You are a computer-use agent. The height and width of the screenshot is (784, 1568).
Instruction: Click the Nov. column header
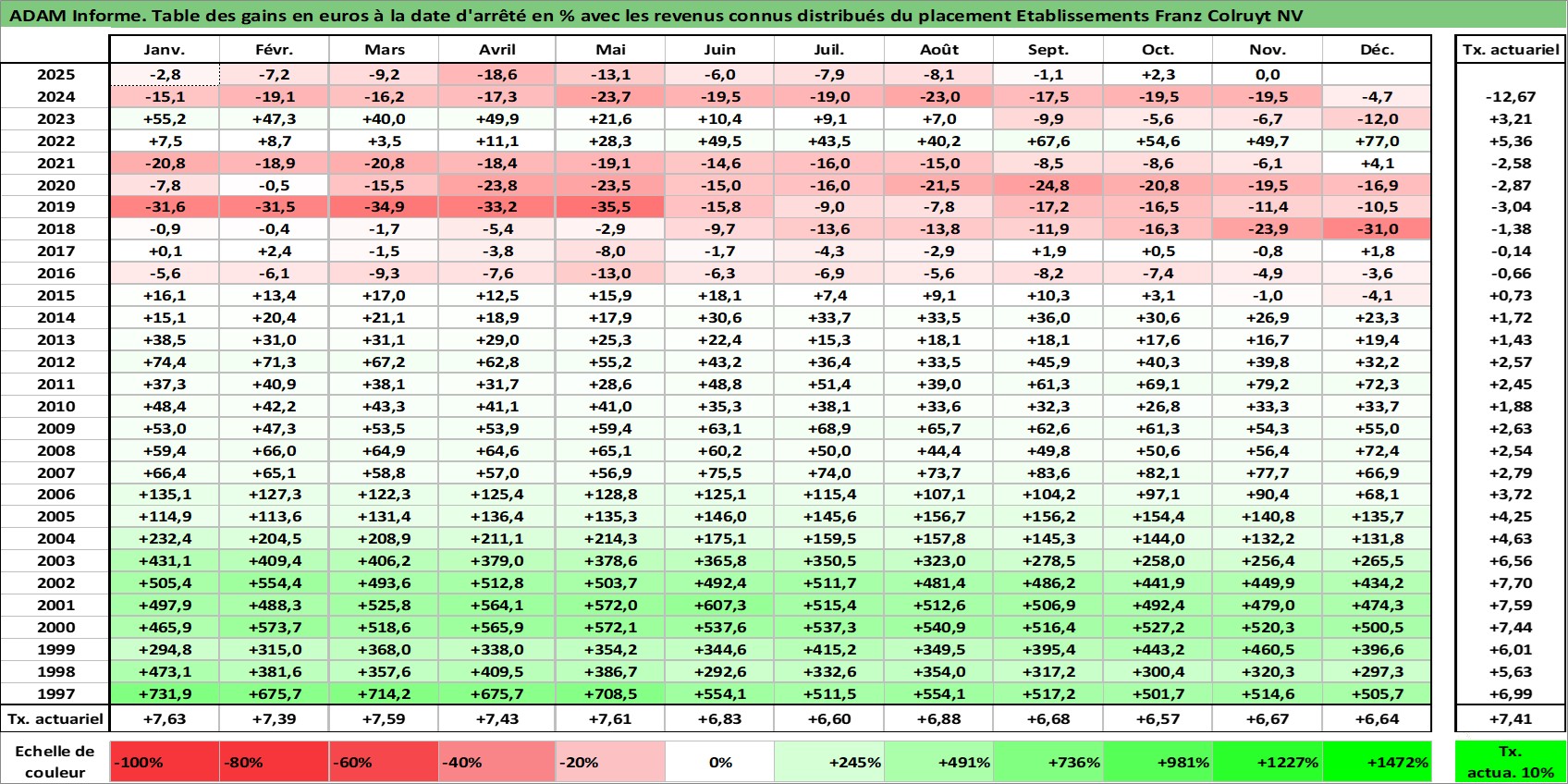pos(1268,50)
